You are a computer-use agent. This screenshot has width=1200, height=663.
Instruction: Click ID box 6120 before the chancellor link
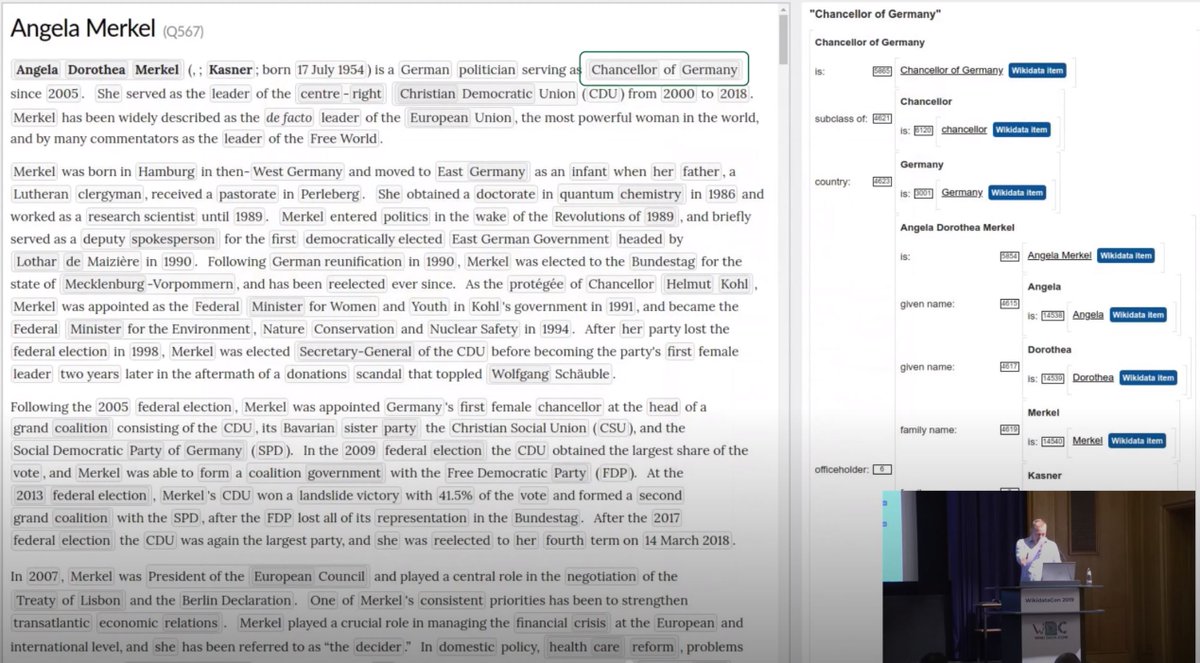pos(925,131)
